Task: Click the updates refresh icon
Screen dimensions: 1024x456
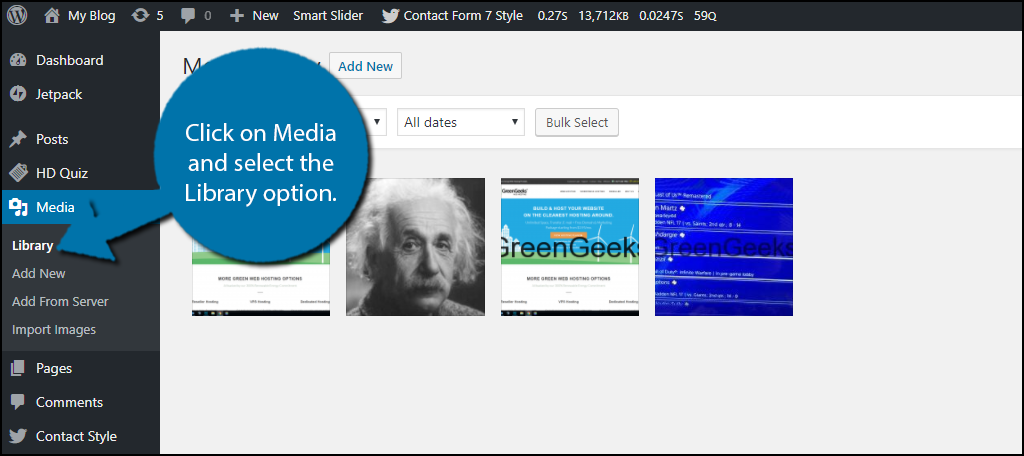Action: click(140, 16)
